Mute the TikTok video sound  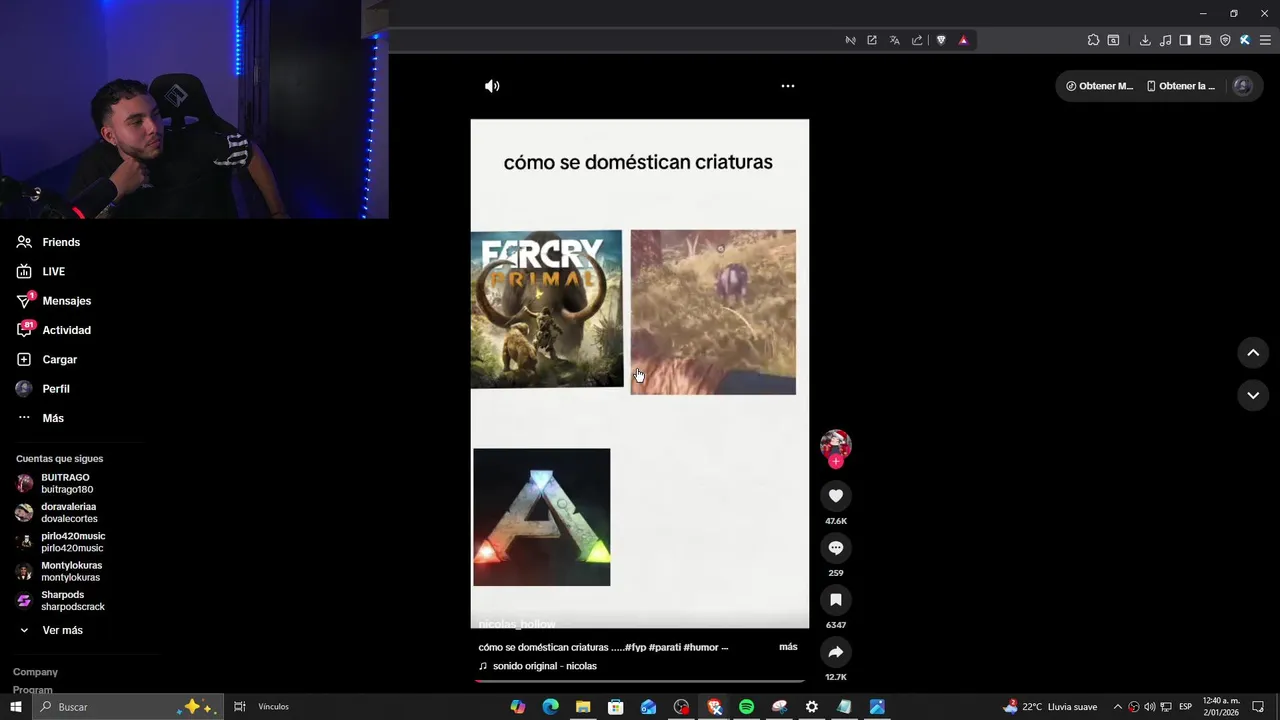[492, 86]
